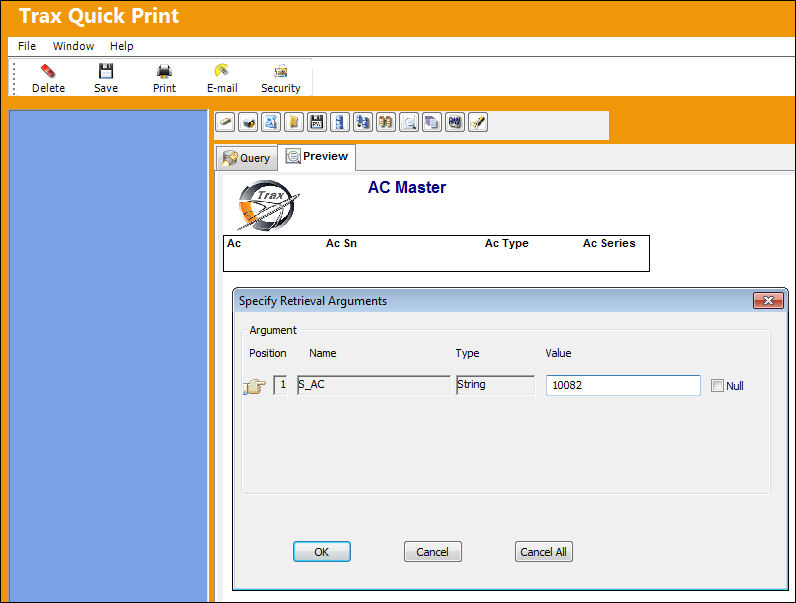Click the single blue database icon

coord(340,122)
